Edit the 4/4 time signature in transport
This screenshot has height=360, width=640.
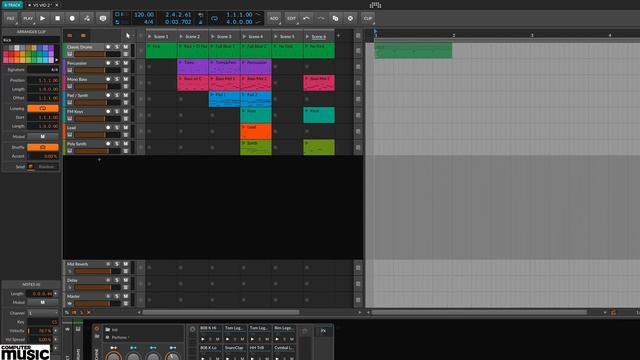[x=149, y=22]
